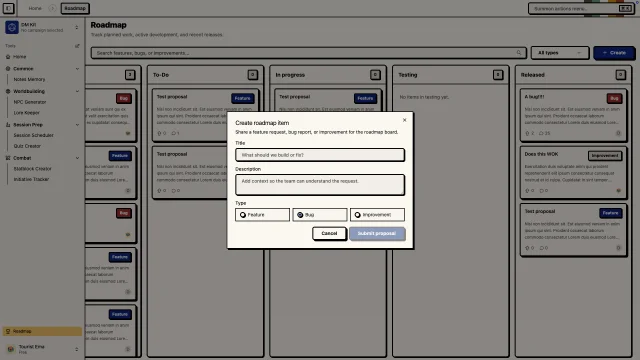
Task: Click Improvement tag on Does this WOK card
Action: pyautogui.click(x=605, y=156)
